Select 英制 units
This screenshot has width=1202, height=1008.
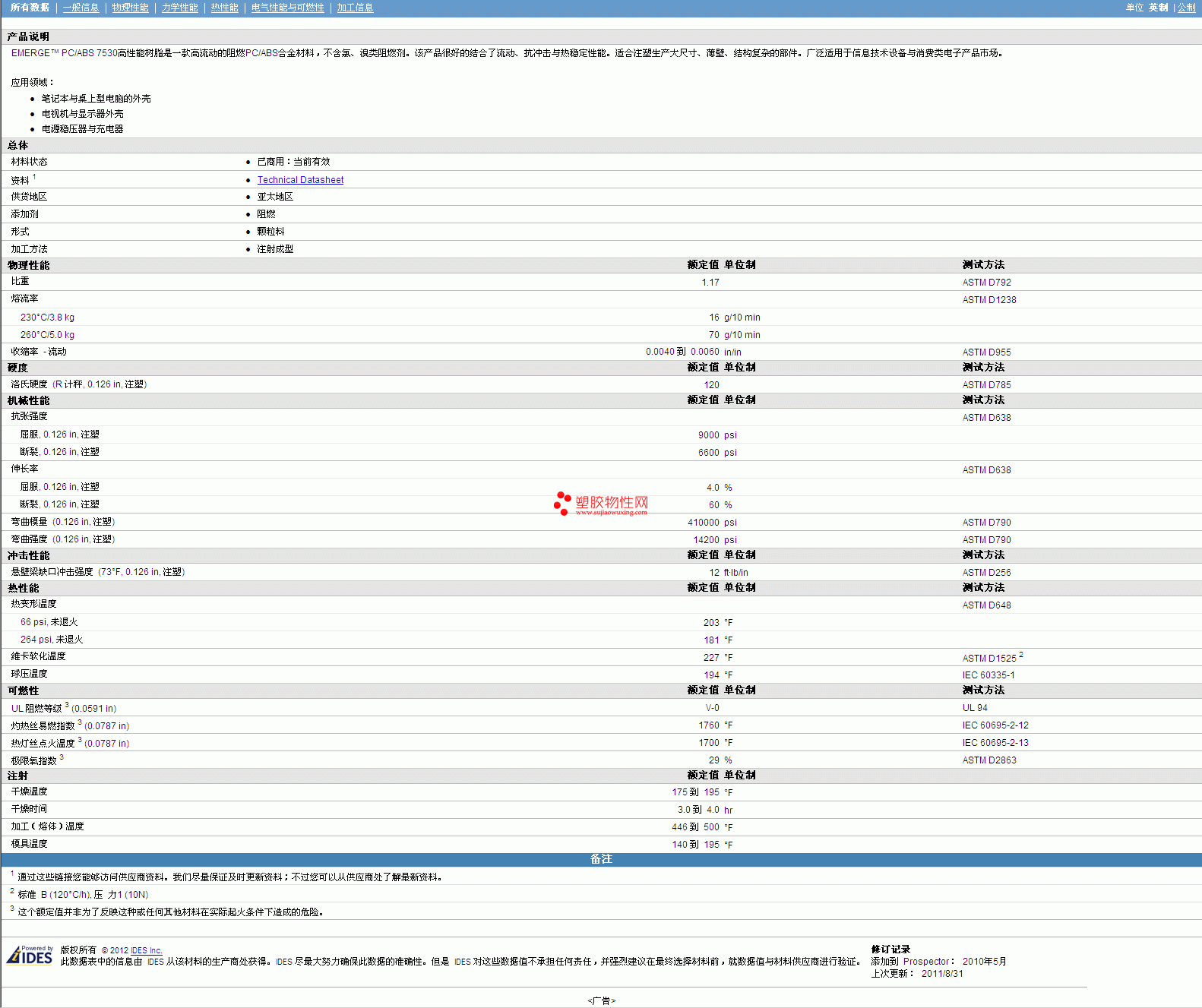[1158, 8]
